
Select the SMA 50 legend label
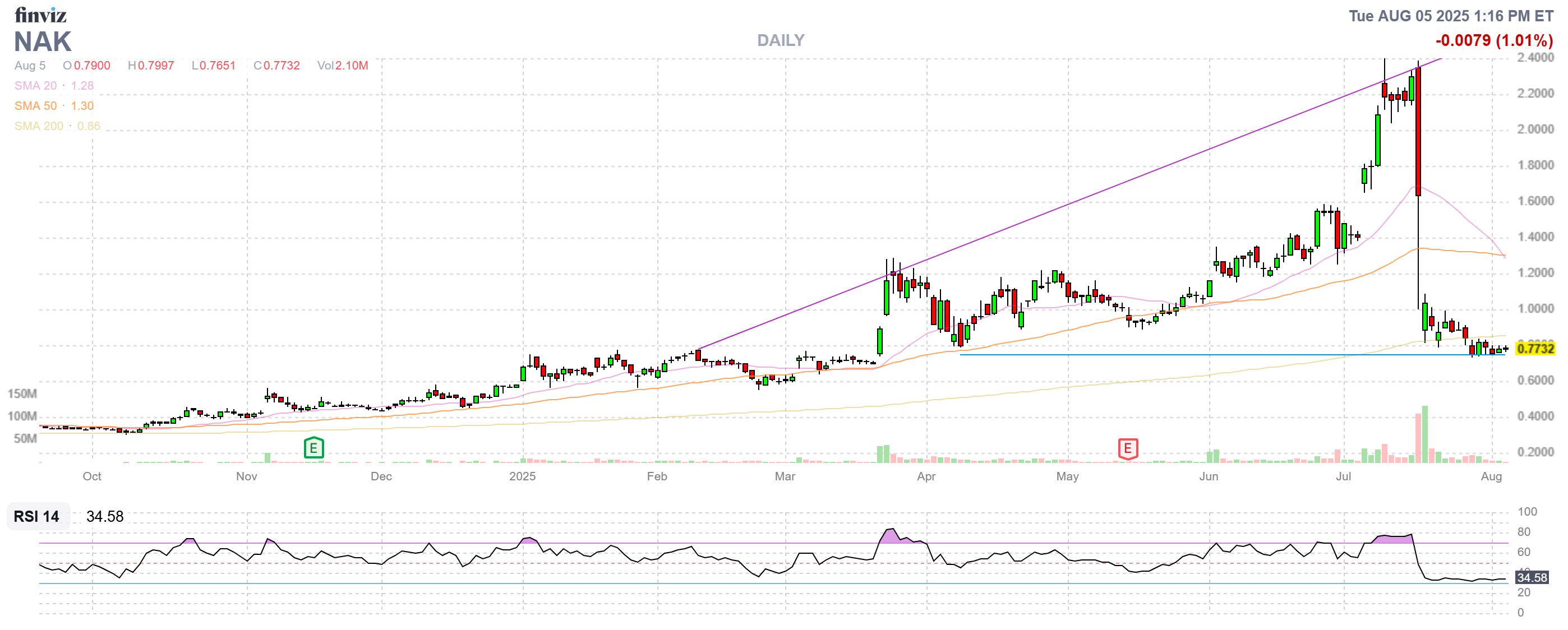(x=35, y=106)
